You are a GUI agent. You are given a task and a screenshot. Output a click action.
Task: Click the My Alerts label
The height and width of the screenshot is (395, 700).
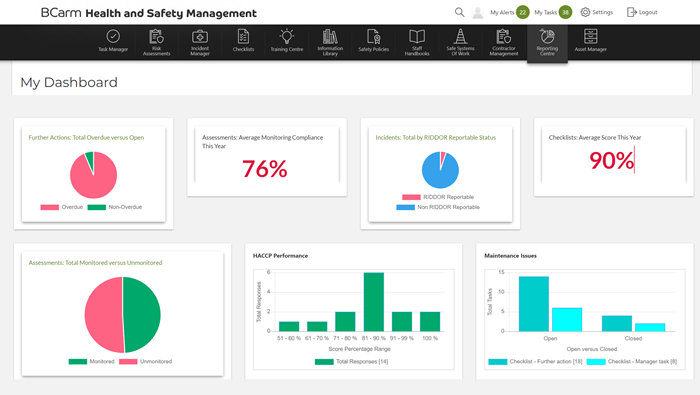coord(502,12)
